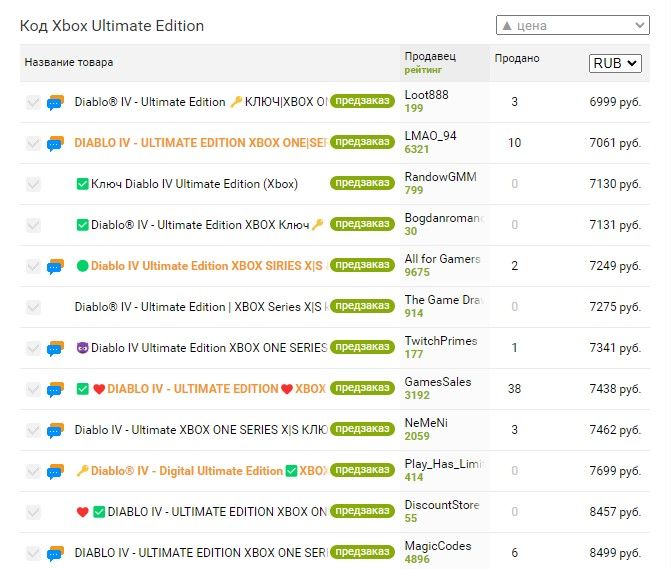Open seller RandowGMM profile
The height and width of the screenshot is (569, 671).
(x=440, y=177)
